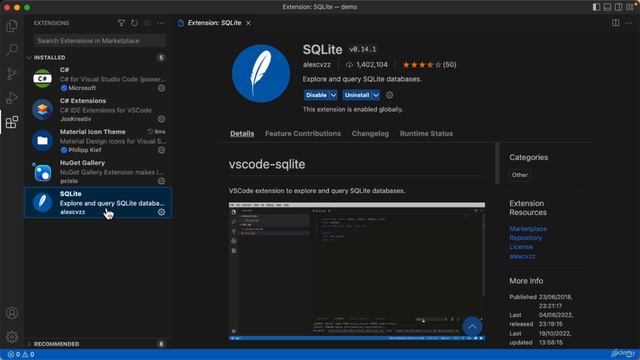Refresh the extensions list
This screenshot has width=640, height=360.
click(x=134, y=23)
